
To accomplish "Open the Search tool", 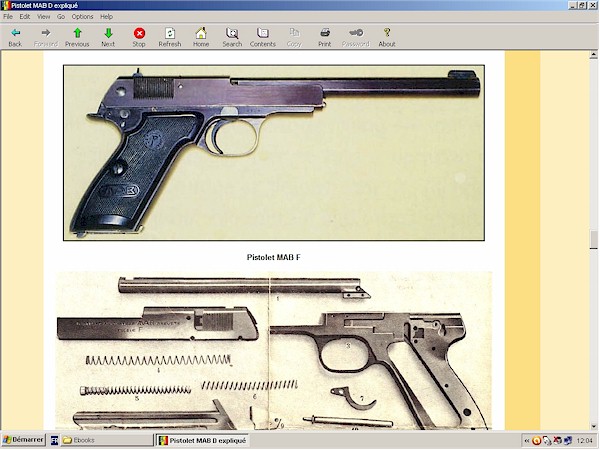I will click(232, 38).
